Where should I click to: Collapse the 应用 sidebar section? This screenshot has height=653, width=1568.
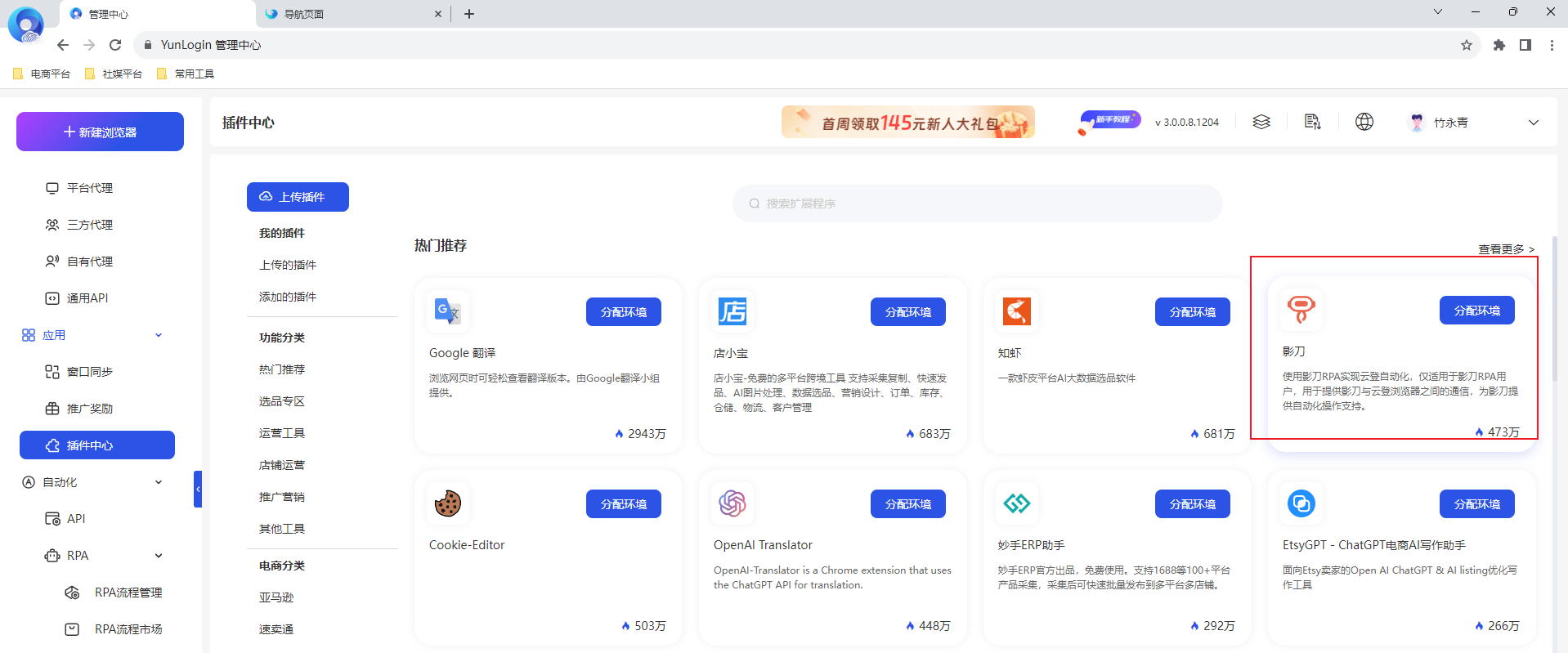click(x=159, y=335)
